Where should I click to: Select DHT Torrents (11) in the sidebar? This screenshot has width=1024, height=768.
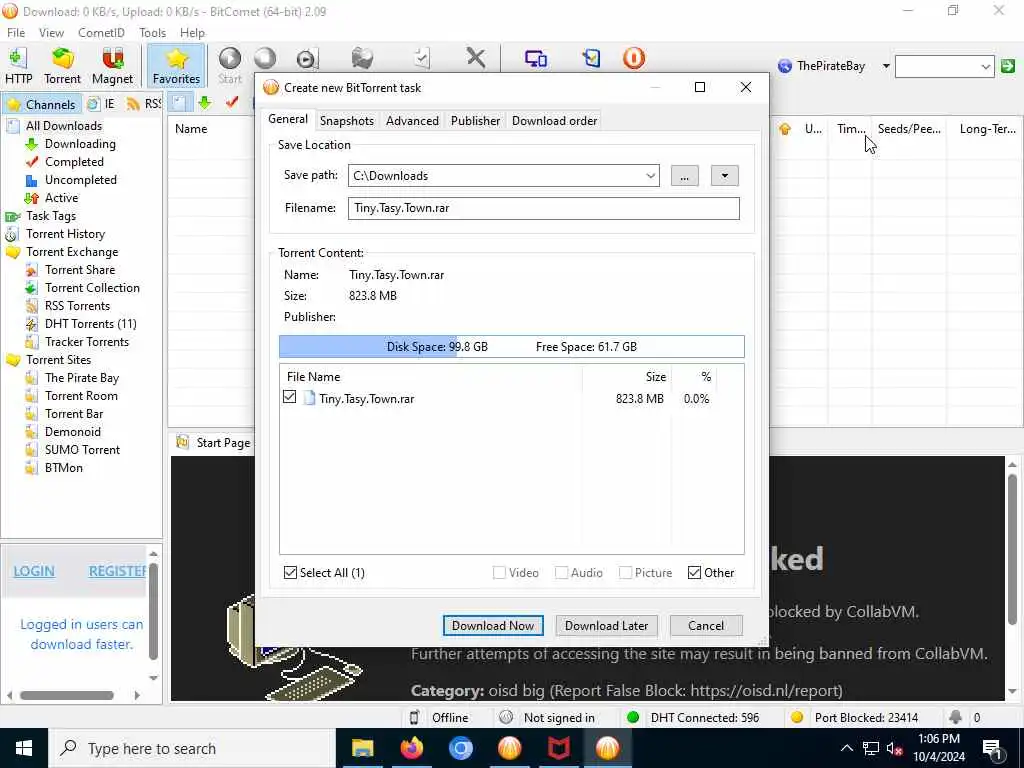coord(90,324)
